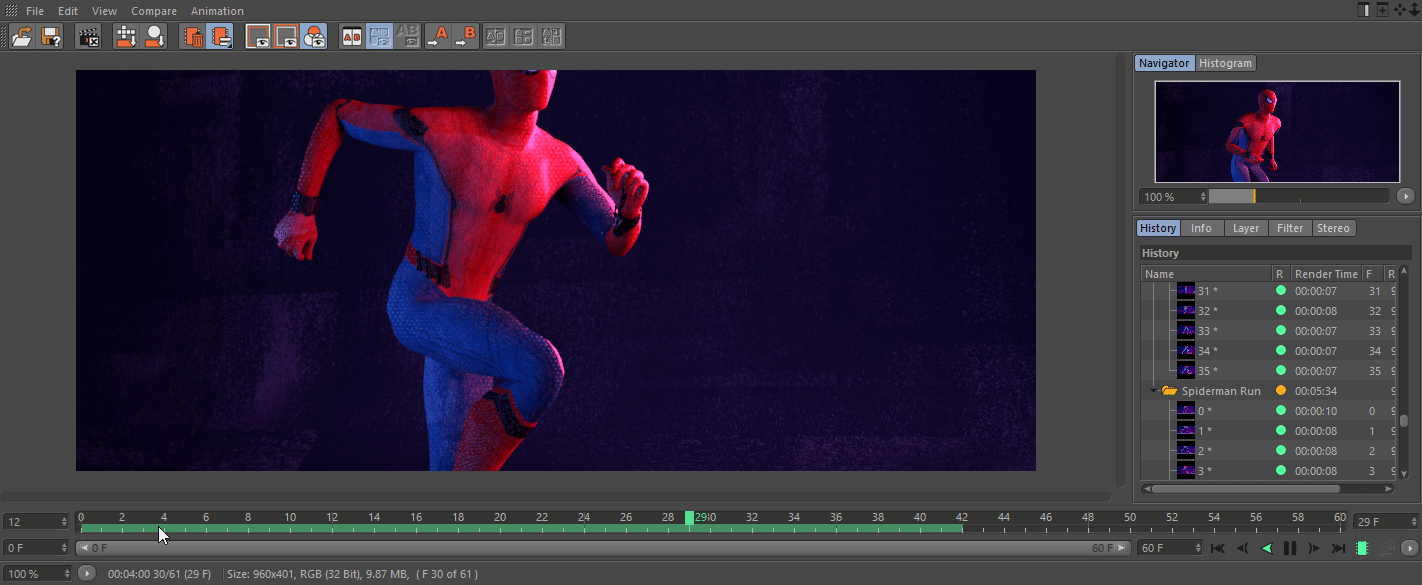1422x585 pixels.
Task: Select the History tab
Action: pos(1158,228)
